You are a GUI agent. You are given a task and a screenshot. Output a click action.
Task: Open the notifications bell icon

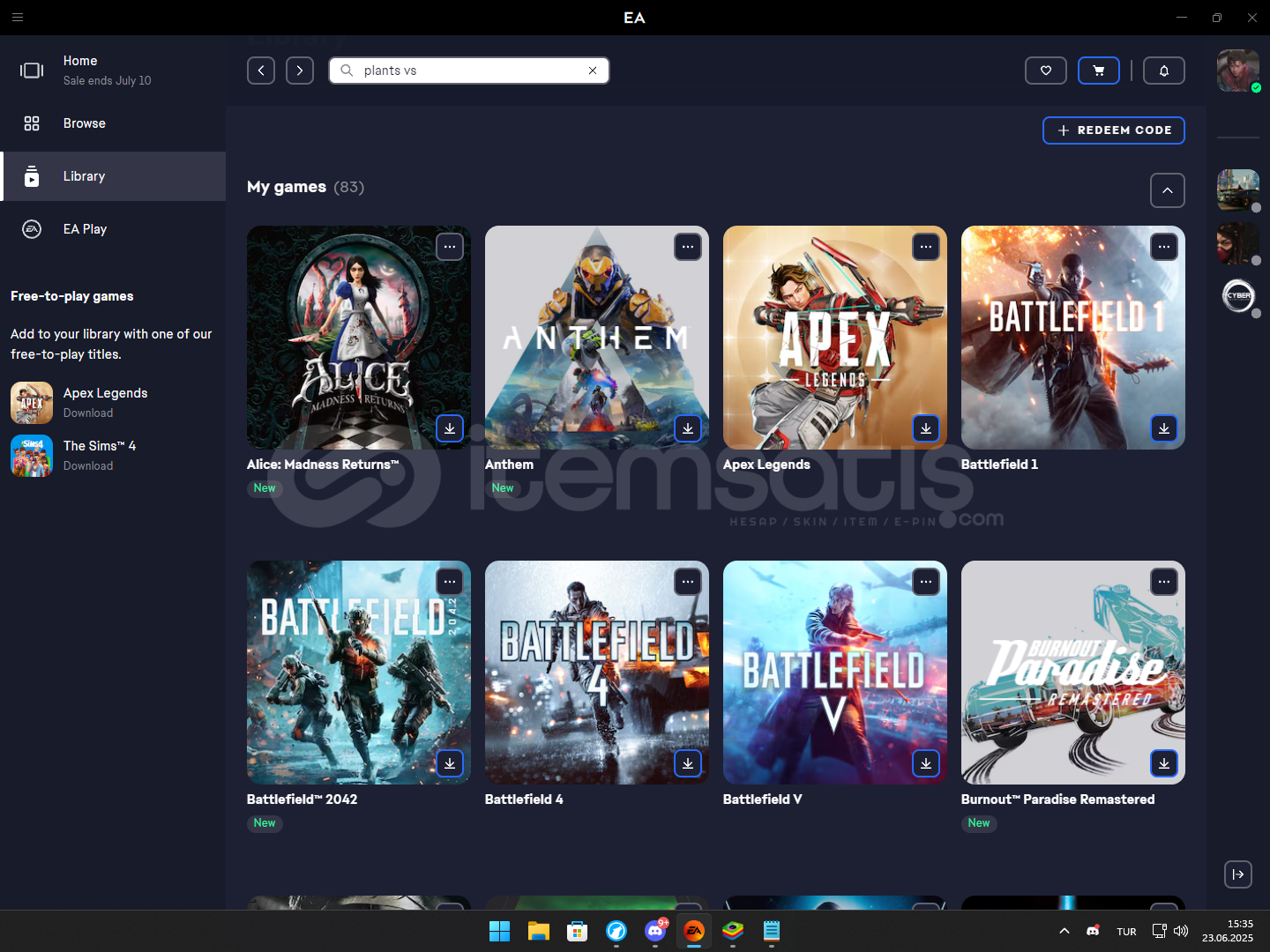click(x=1164, y=71)
